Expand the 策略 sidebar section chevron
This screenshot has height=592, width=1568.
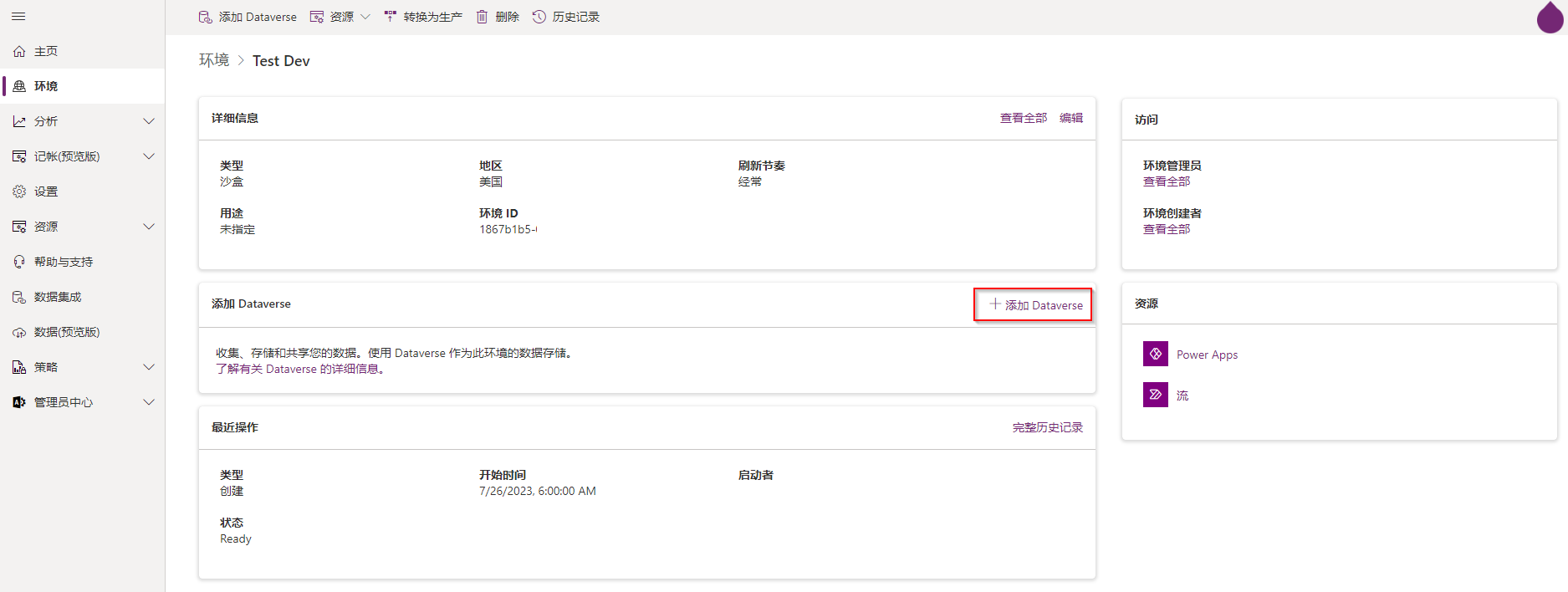149,367
